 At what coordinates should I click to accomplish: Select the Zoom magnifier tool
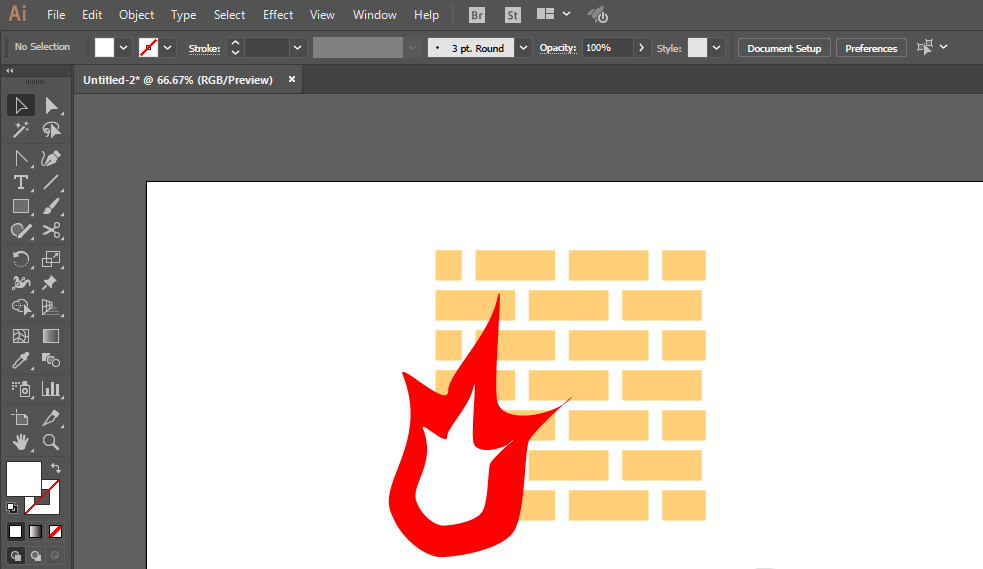(51, 442)
